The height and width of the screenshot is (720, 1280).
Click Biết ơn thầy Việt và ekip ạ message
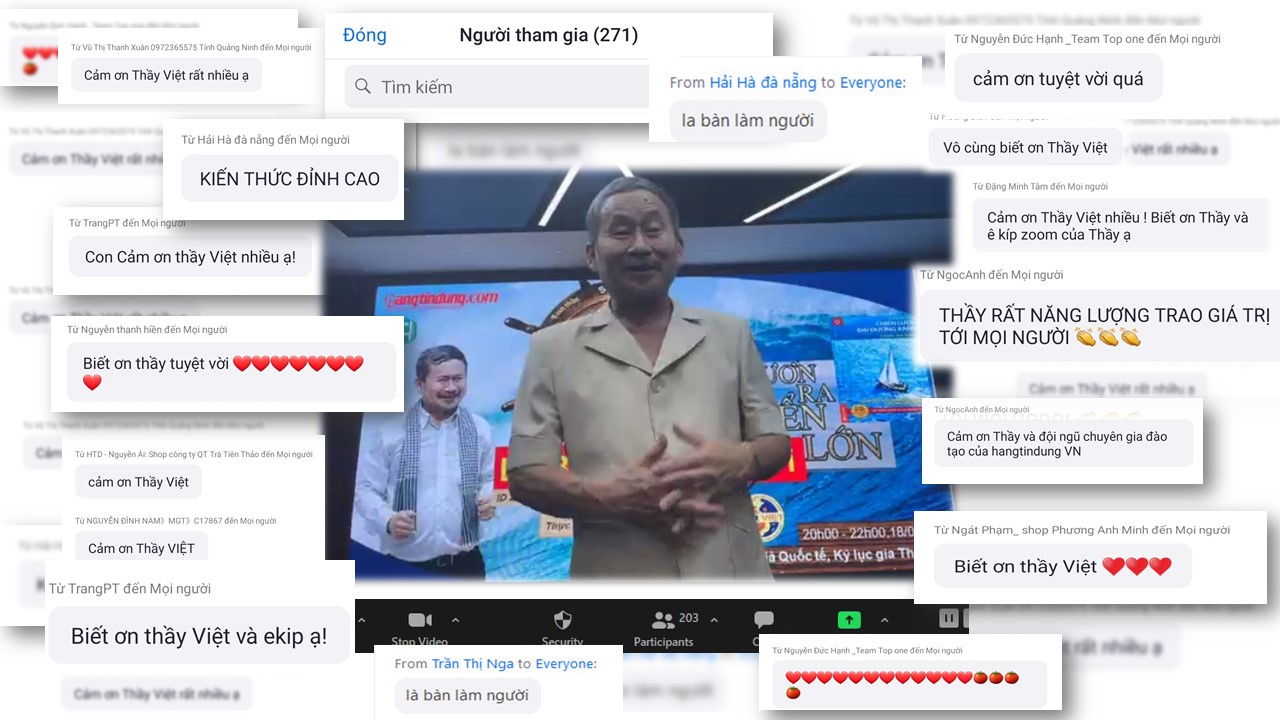(199, 636)
